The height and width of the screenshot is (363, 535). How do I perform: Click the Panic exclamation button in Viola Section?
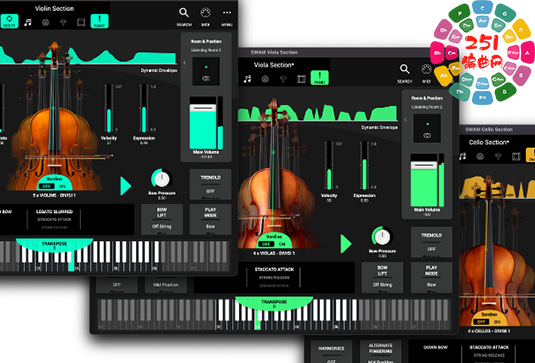coord(320,77)
